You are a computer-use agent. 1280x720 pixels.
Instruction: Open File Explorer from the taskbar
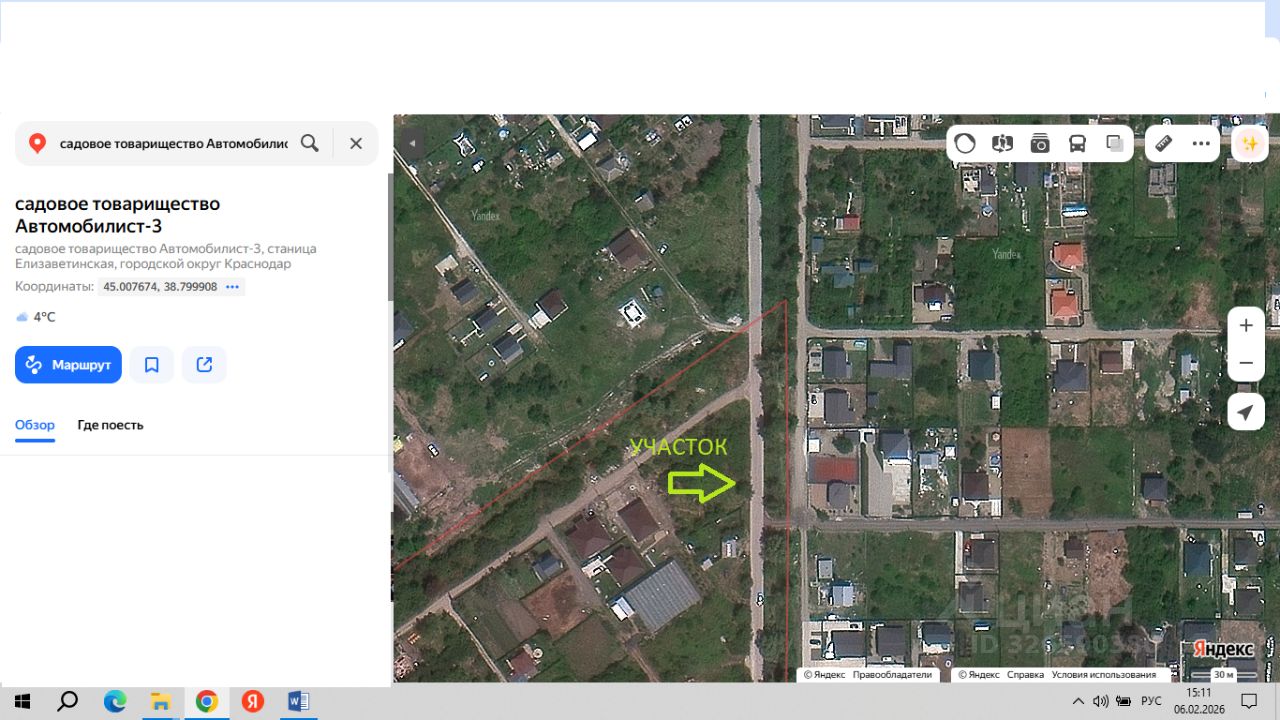click(x=161, y=701)
